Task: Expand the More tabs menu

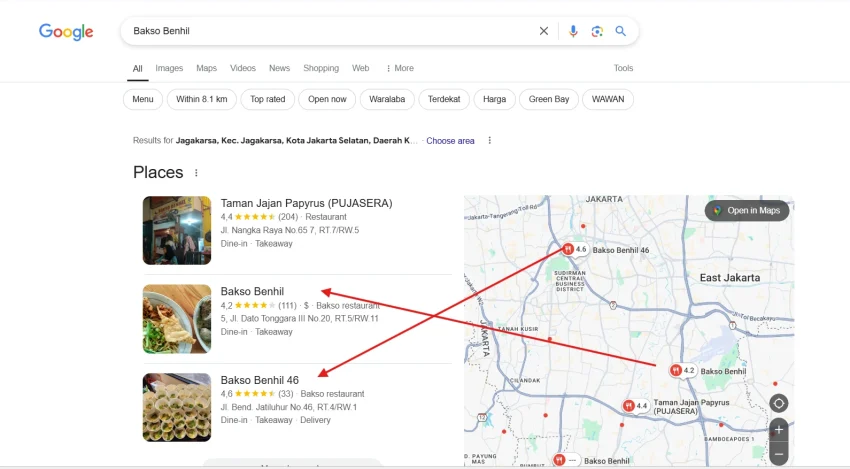Action: (x=400, y=68)
